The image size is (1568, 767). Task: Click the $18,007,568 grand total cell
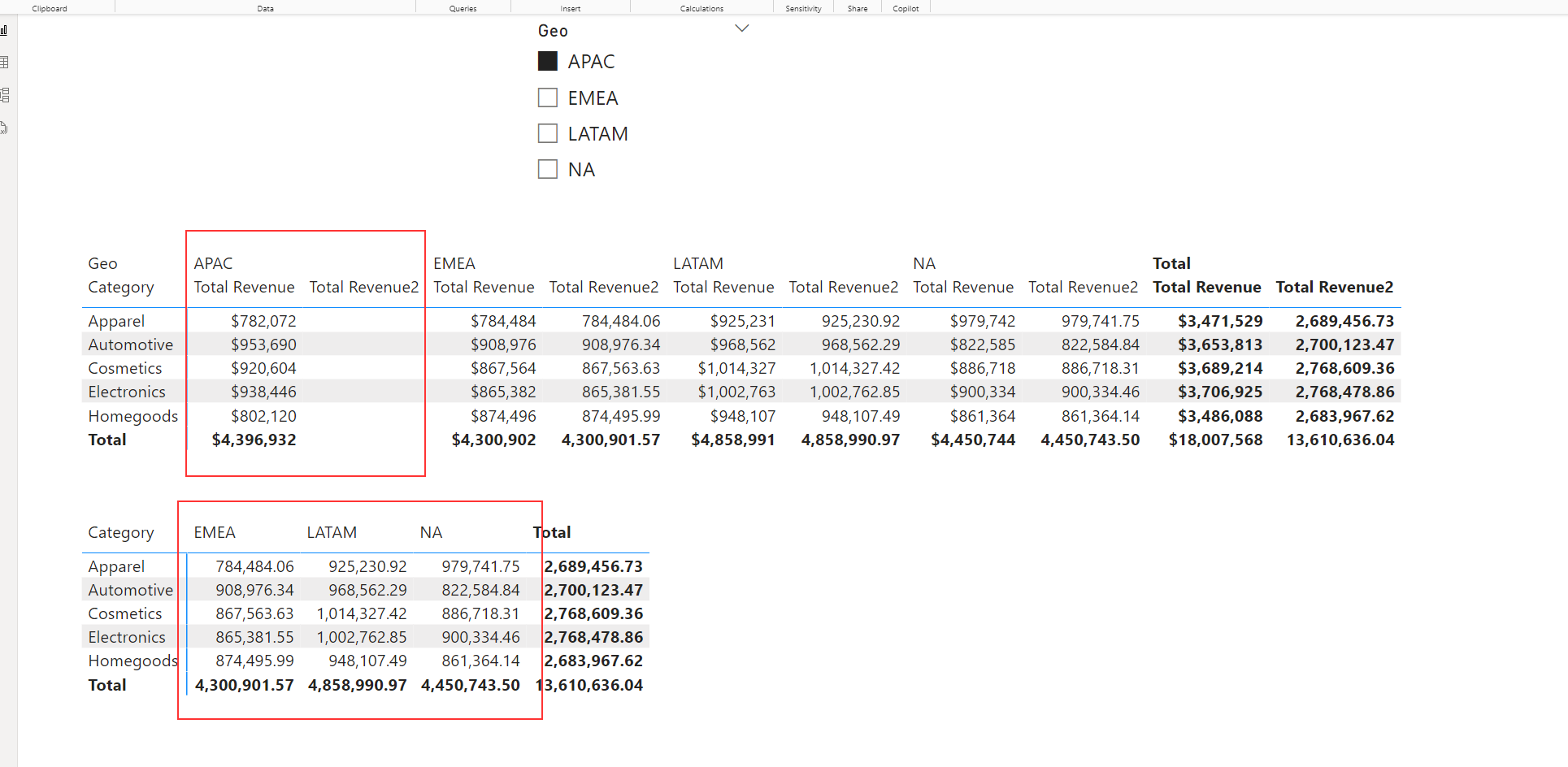(1215, 440)
